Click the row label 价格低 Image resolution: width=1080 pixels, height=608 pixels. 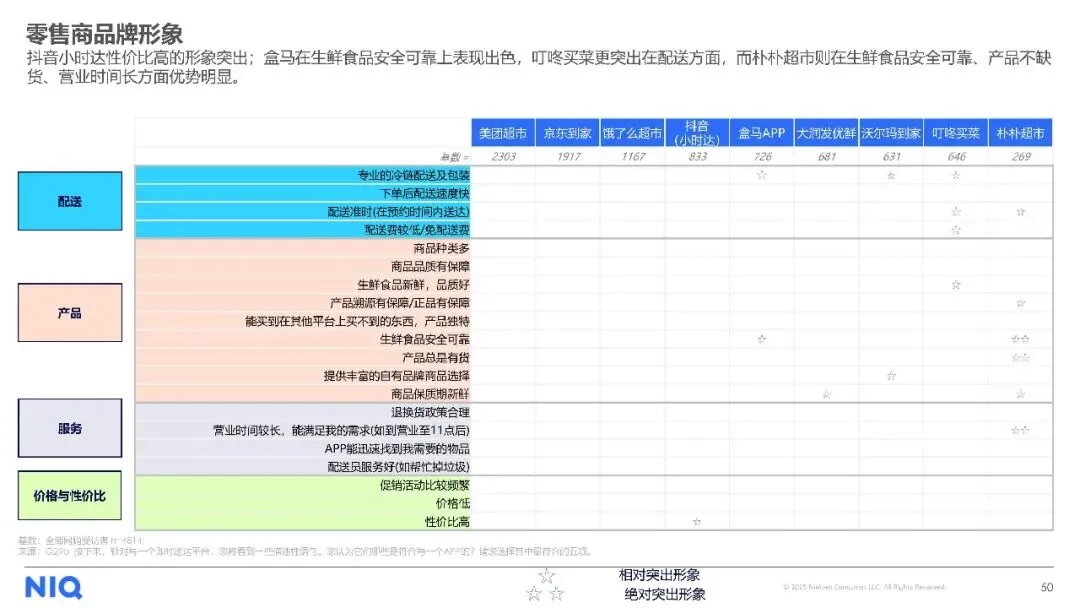pos(453,503)
